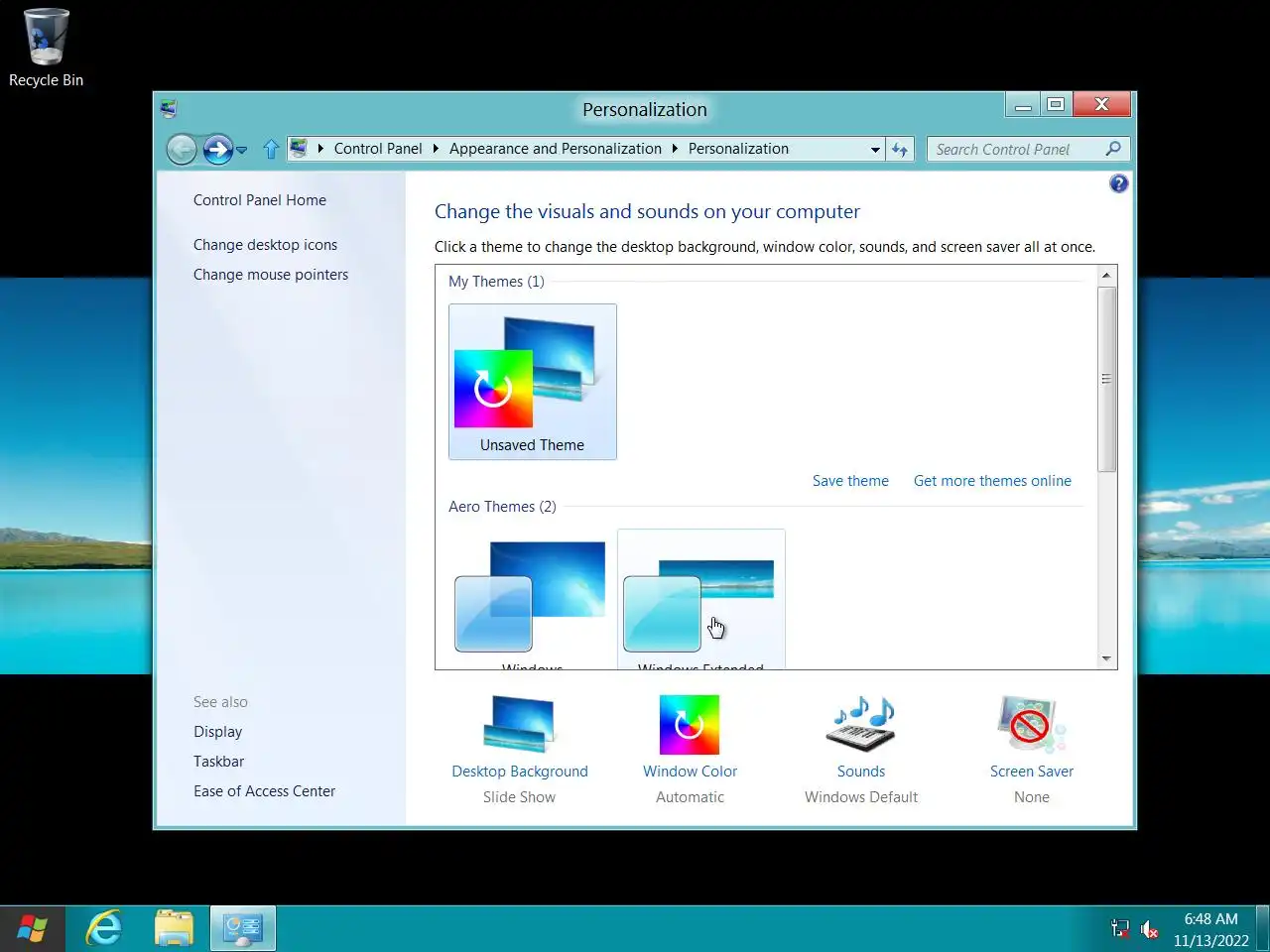The width and height of the screenshot is (1270, 952).
Task: Click the muted volume tray icon
Action: [x=1149, y=929]
